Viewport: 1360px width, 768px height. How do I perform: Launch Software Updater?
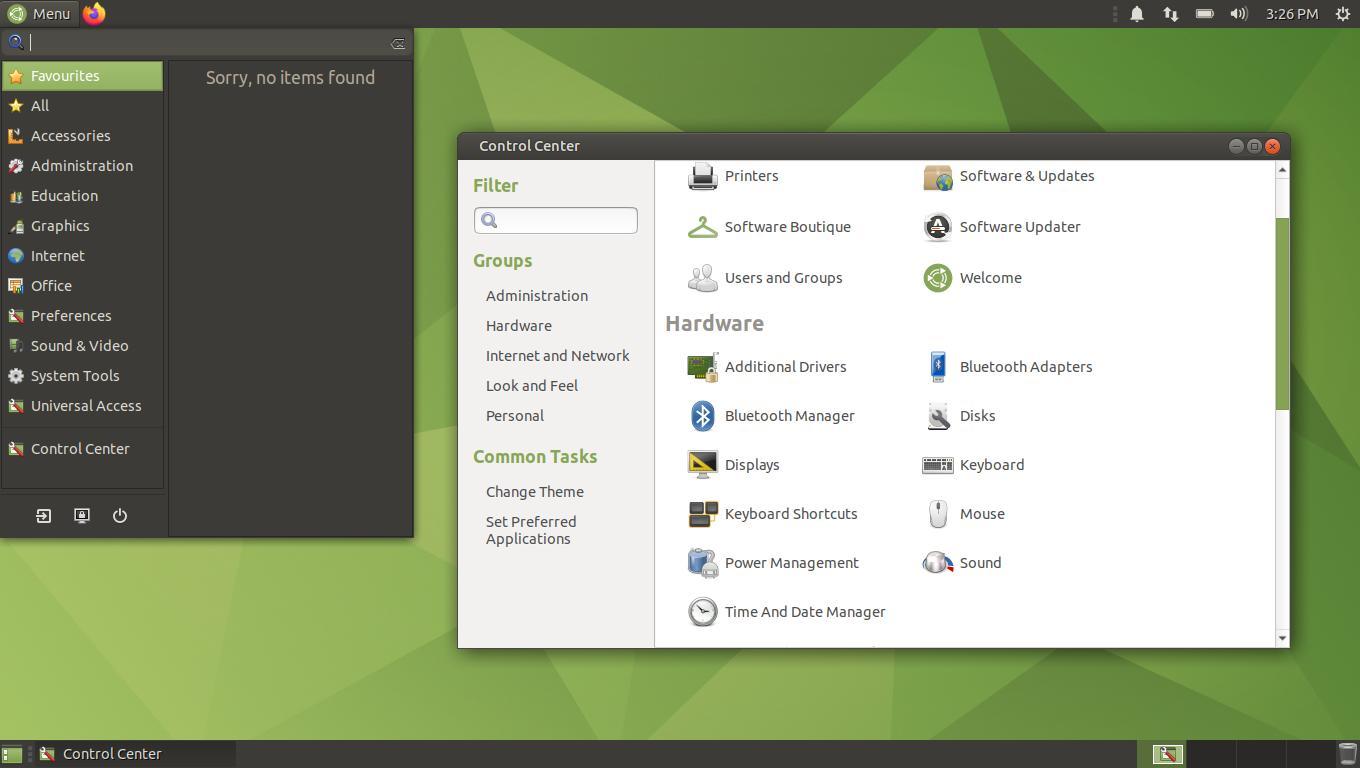[x=1020, y=226]
